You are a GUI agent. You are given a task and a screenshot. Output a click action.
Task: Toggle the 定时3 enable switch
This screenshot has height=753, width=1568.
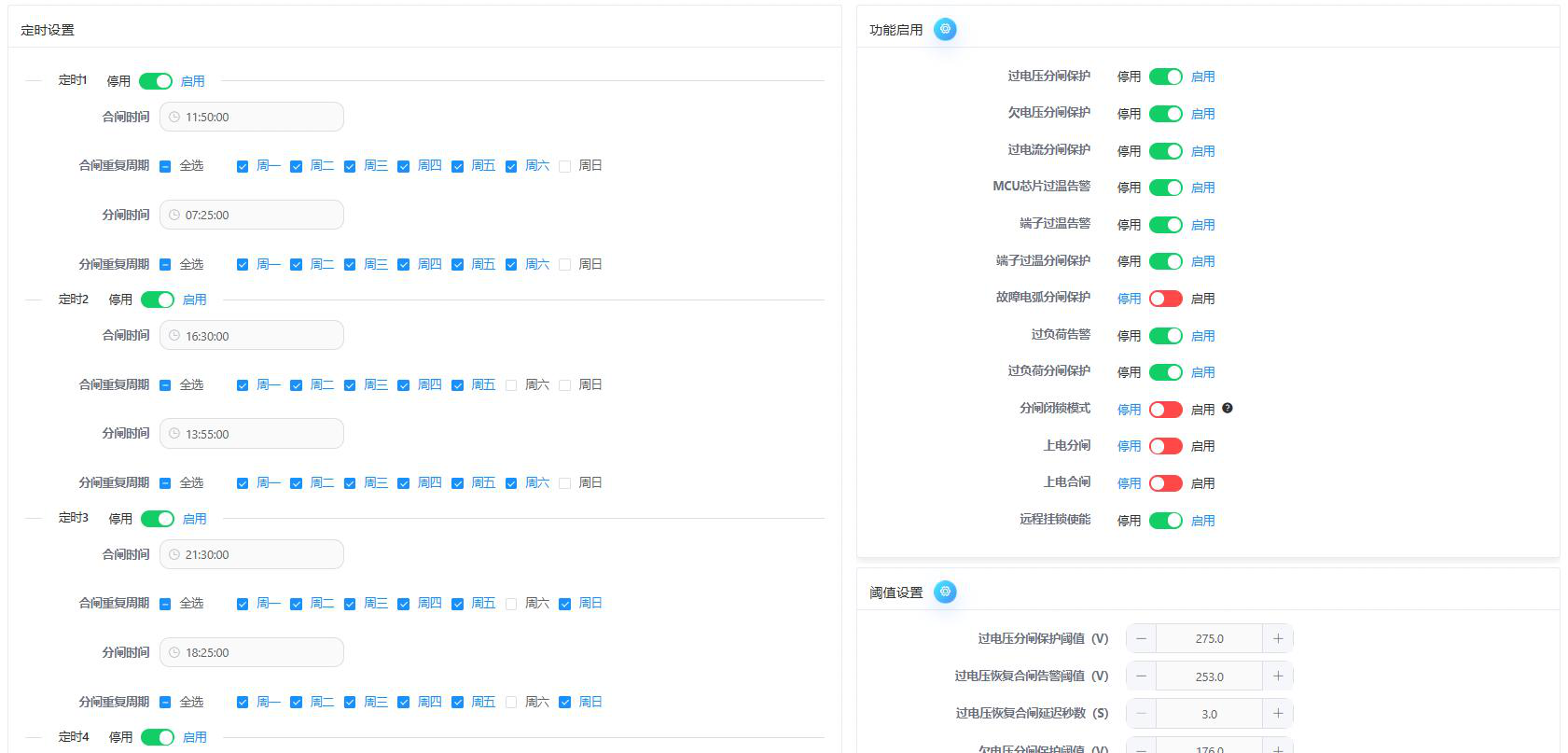(x=158, y=519)
